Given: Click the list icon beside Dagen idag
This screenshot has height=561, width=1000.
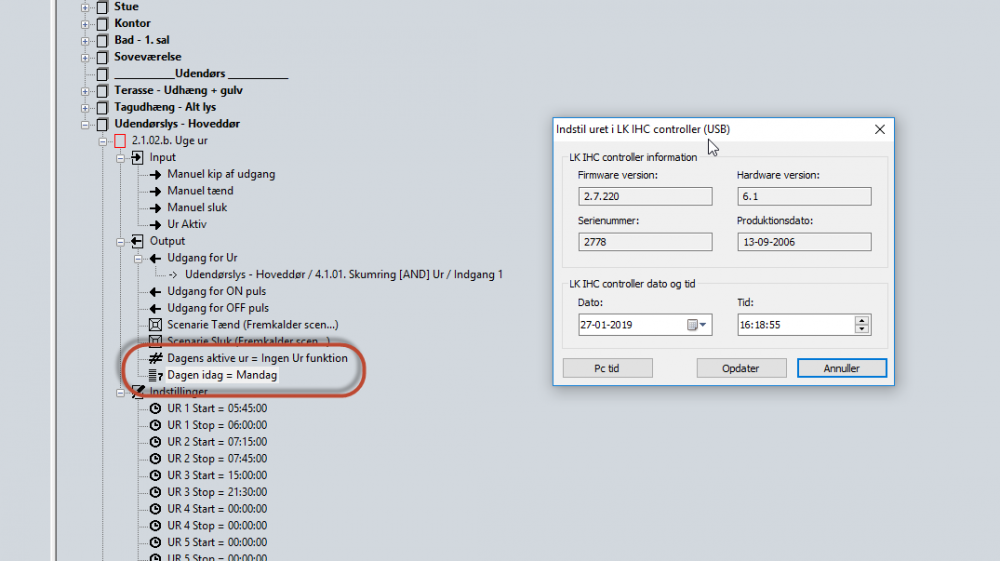Looking at the screenshot, I should (155, 375).
